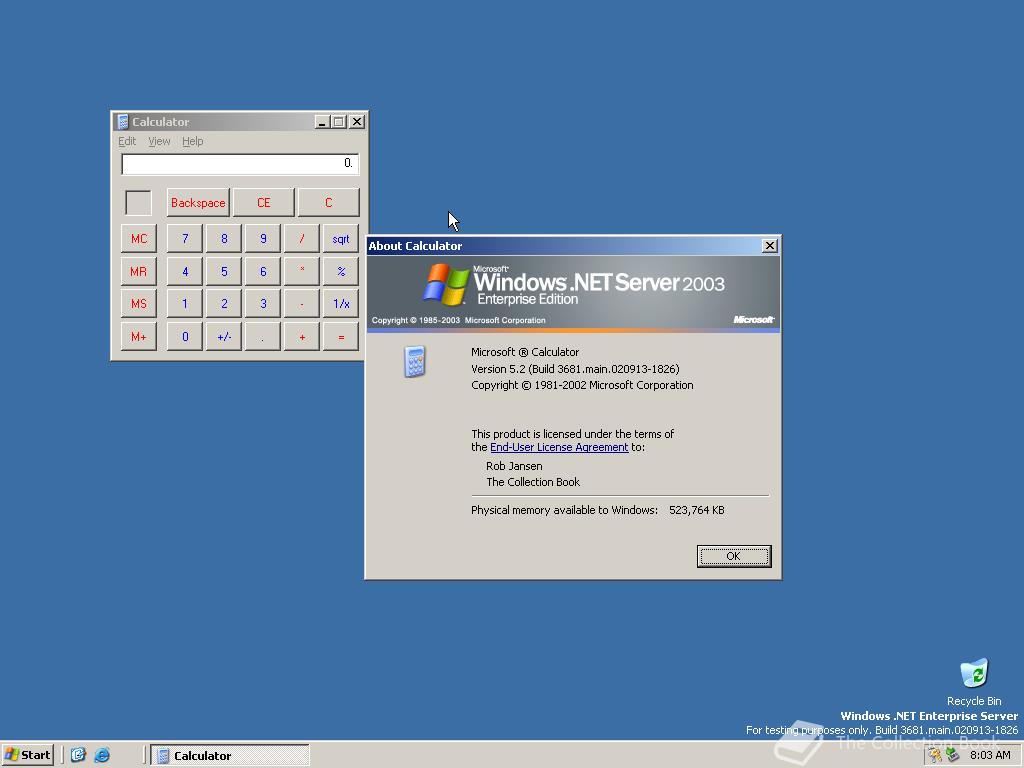The height and width of the screenshot is (768, 1024).
Task: Select the Calculator taskbar button
Action: [x=230, y=755]
